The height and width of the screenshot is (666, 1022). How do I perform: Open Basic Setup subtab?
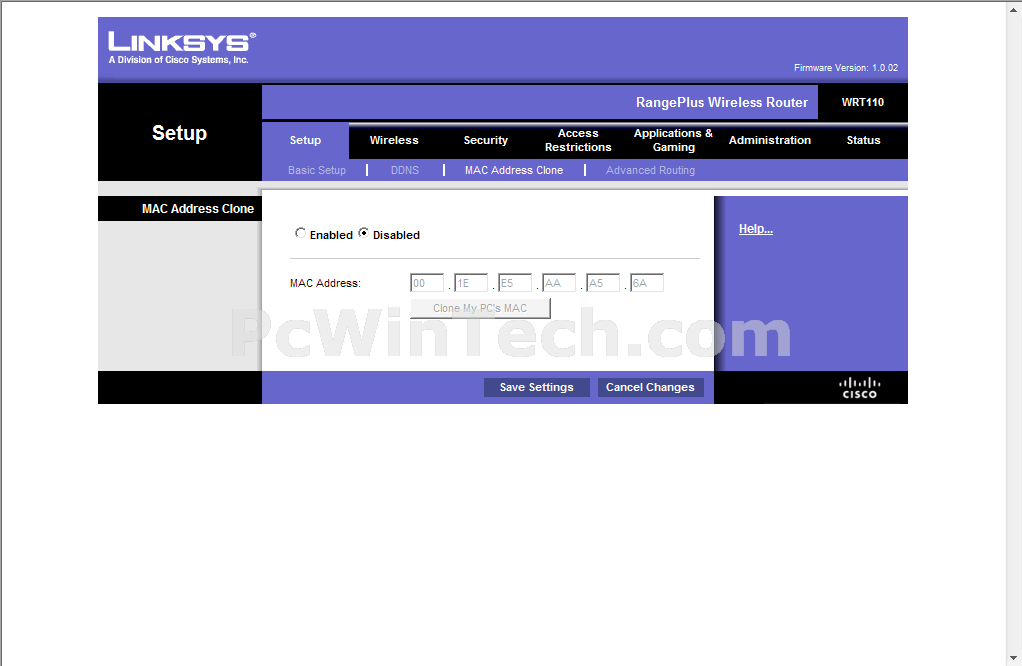[317, 170]
